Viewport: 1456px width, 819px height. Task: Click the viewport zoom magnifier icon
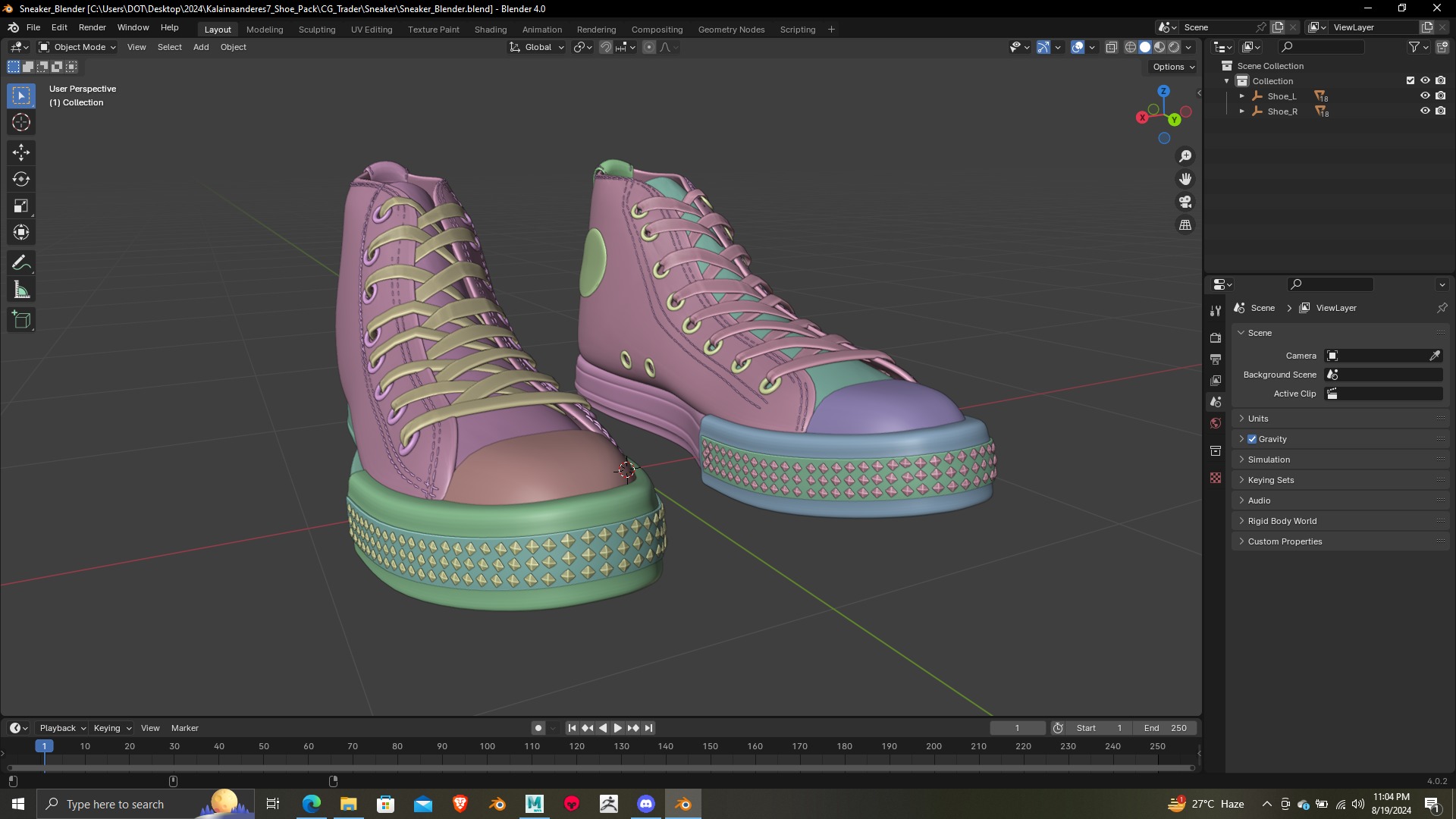(x=1185, y=156)
